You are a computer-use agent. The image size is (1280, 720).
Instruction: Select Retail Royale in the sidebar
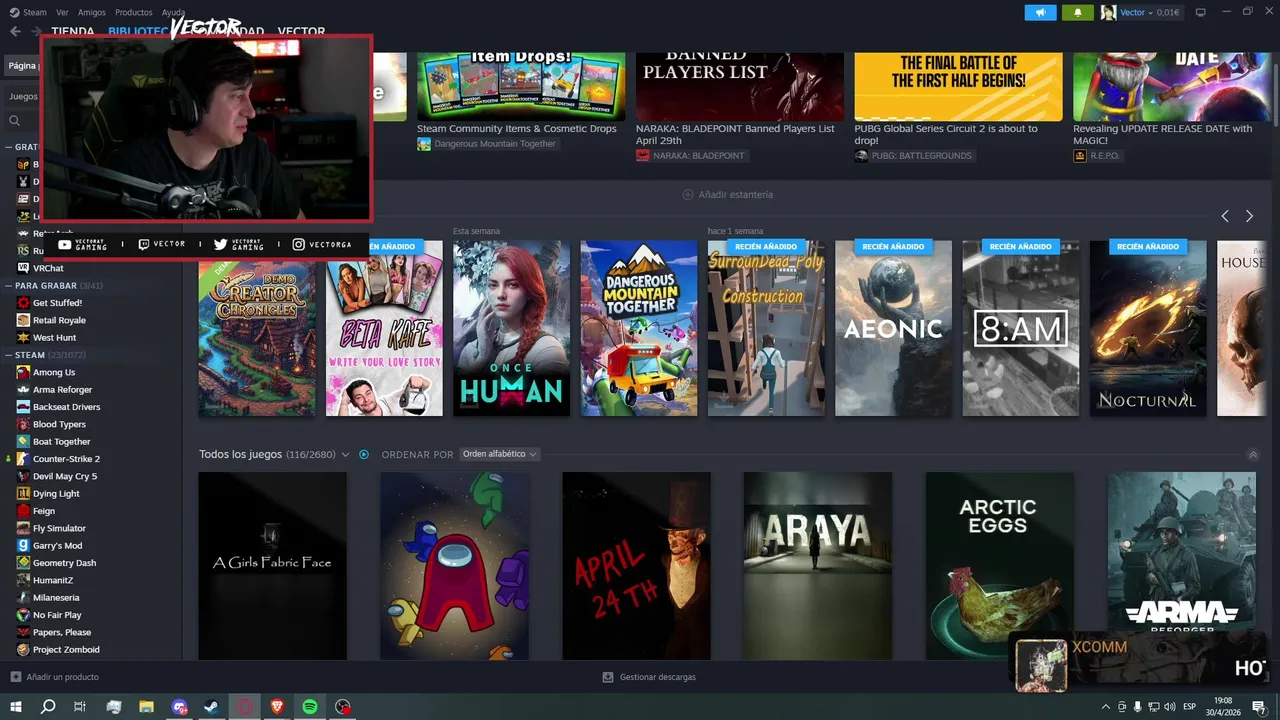[x=59, y=320]
